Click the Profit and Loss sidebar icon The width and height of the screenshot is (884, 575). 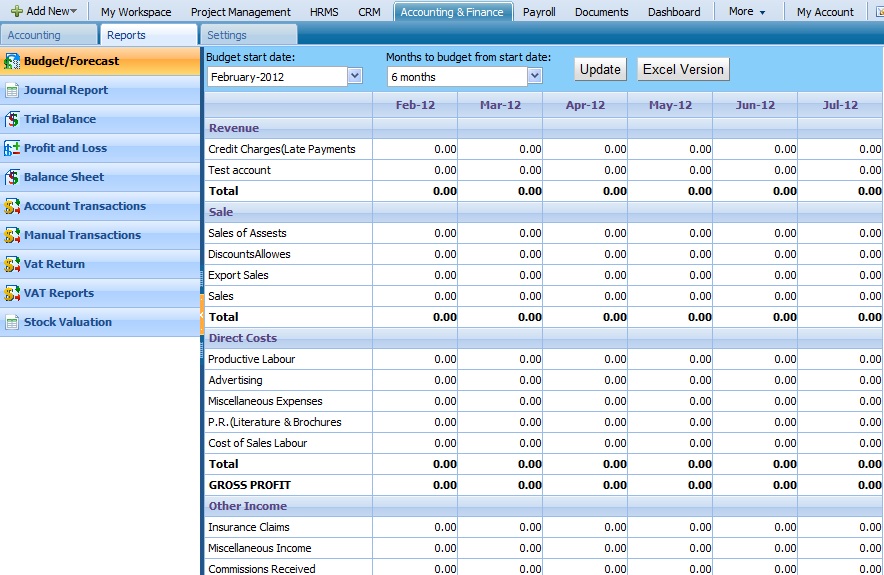pos(12,148)
